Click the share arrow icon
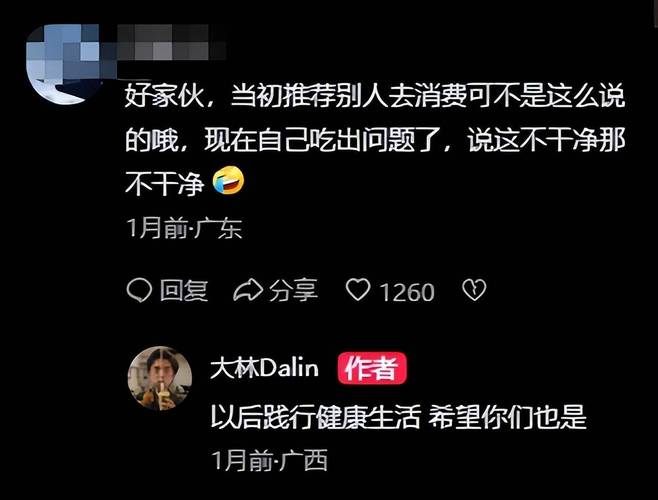Image resolution: width=658 pixels, height=500 pixels. tap(248, 291)
